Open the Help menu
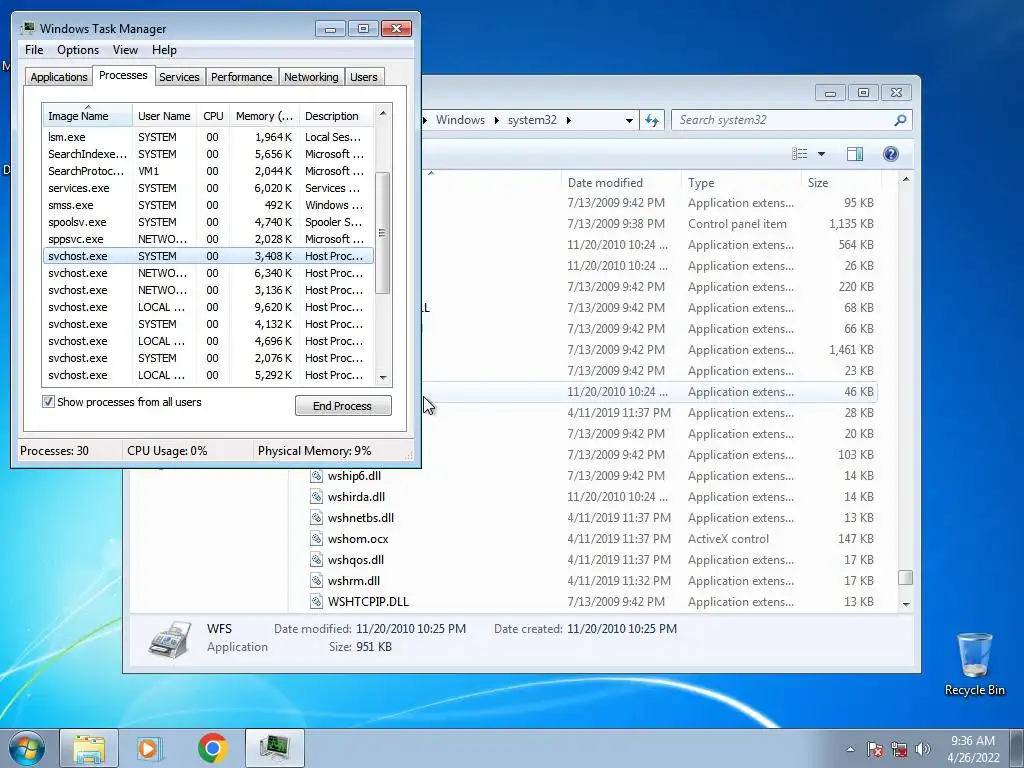Viewport: 1024px width, 768px height. (164, 50)
